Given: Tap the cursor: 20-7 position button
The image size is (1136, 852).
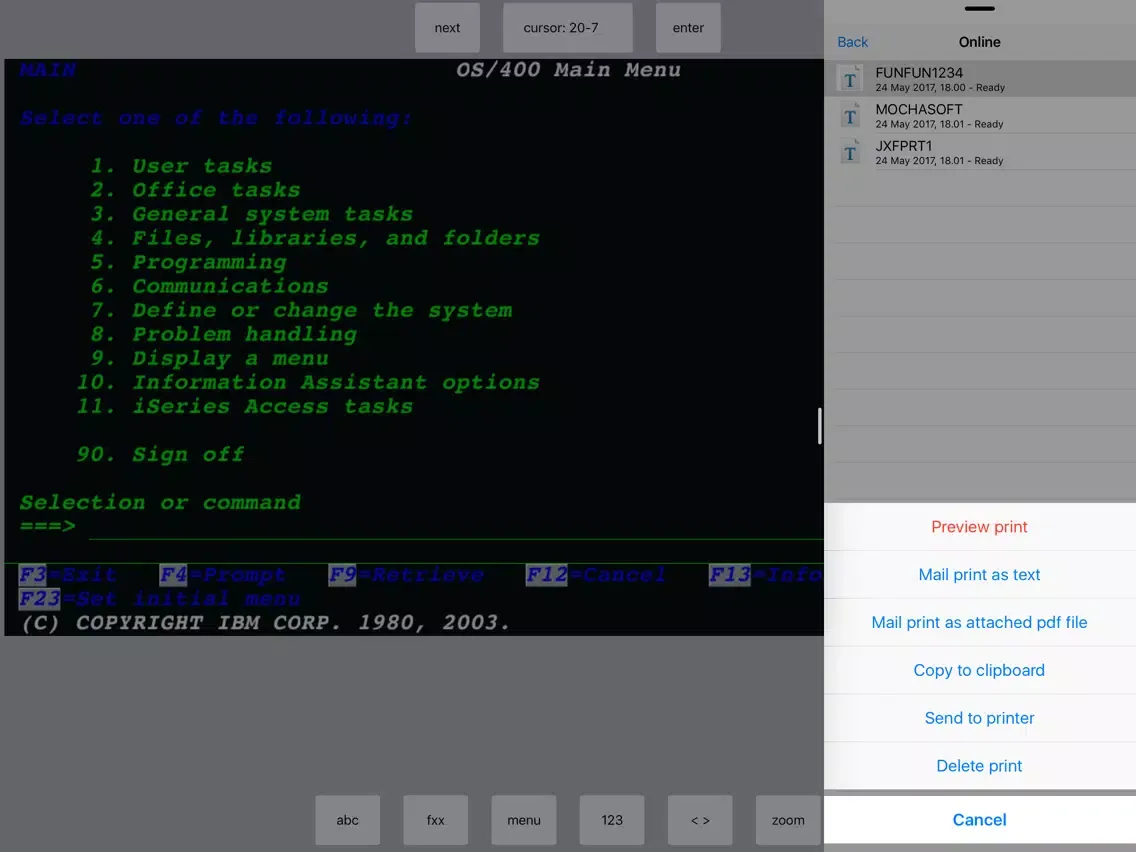Looking at the screenshot, I should pos(567,28).
